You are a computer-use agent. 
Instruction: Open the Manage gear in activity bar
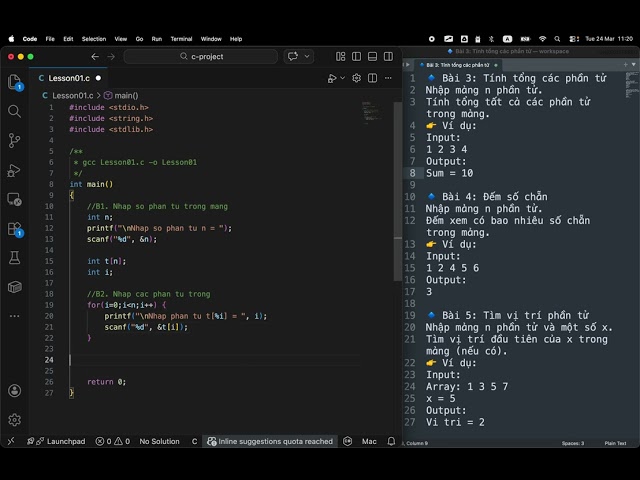point(15,420)
